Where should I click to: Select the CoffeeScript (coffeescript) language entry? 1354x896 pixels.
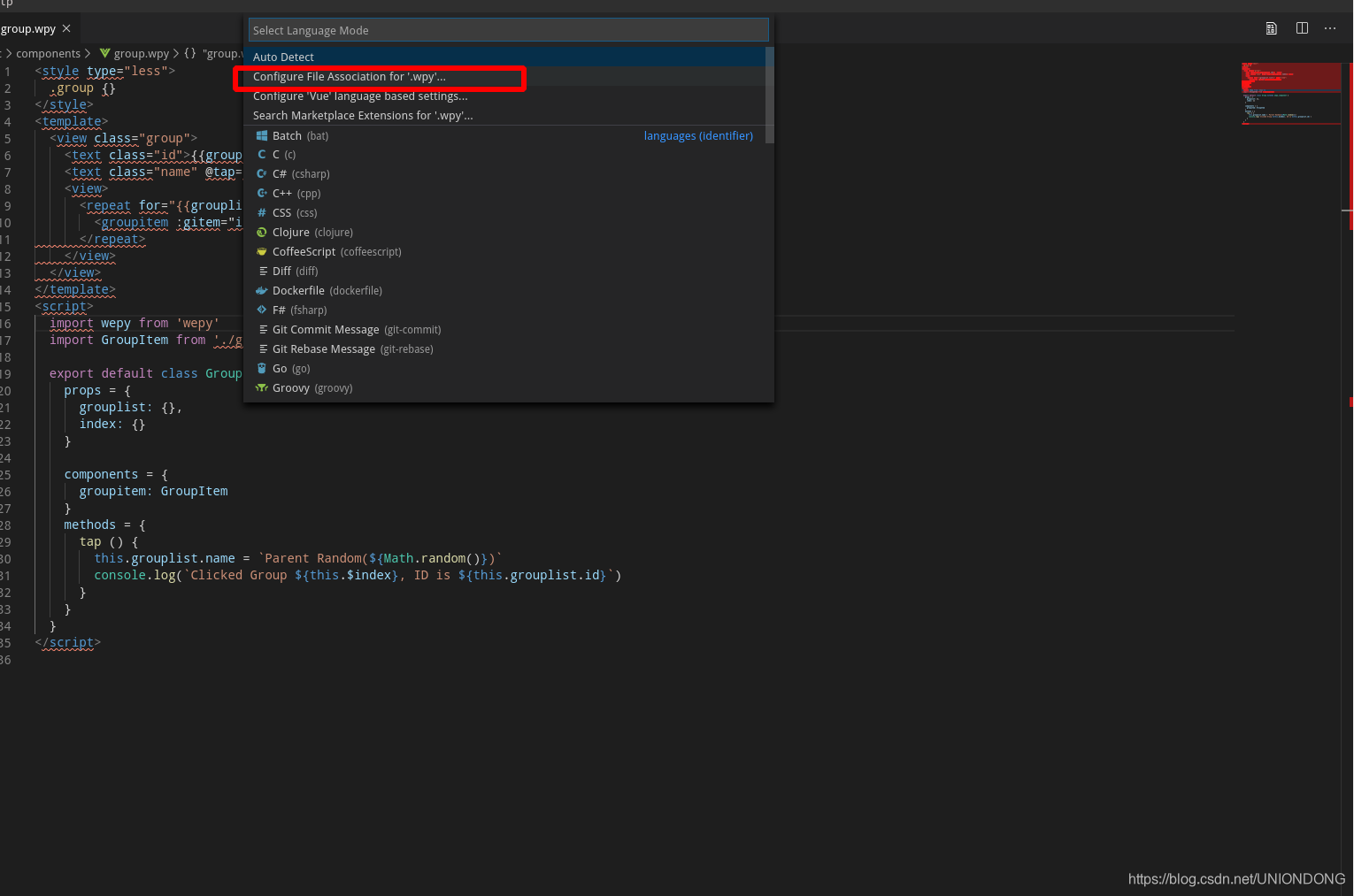pyautogui.click(x=504, y=252)
